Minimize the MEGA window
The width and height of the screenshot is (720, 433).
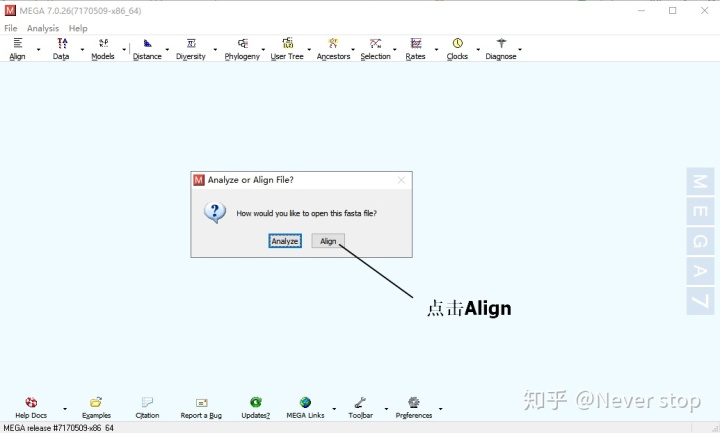tap(641, 11)
